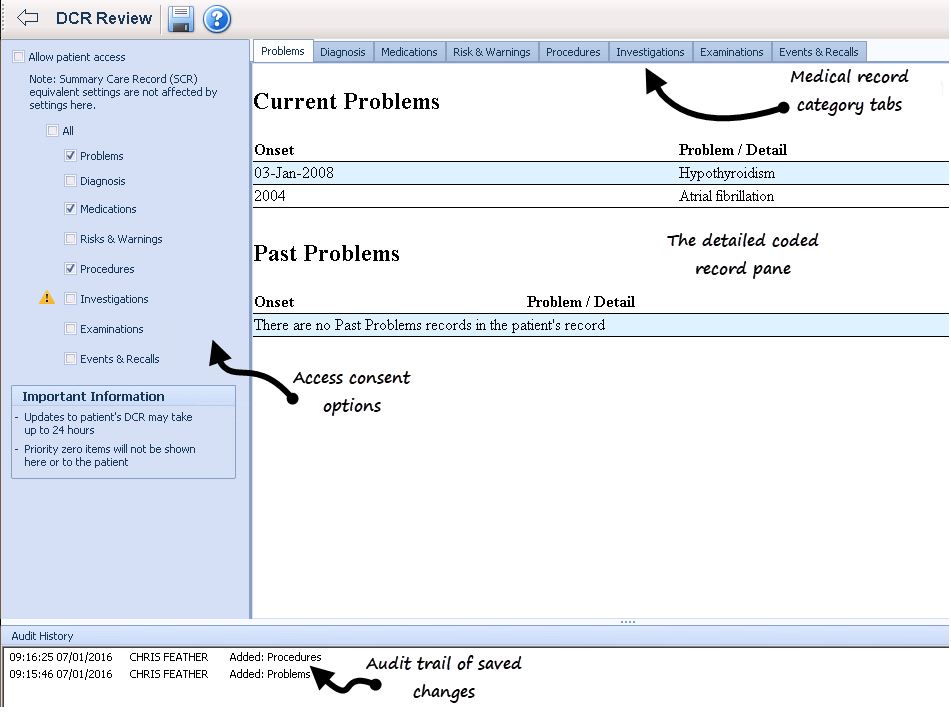Click the Investigations warning triangle icon
This screenshot has height=712, width=951.
pos(47,298)
